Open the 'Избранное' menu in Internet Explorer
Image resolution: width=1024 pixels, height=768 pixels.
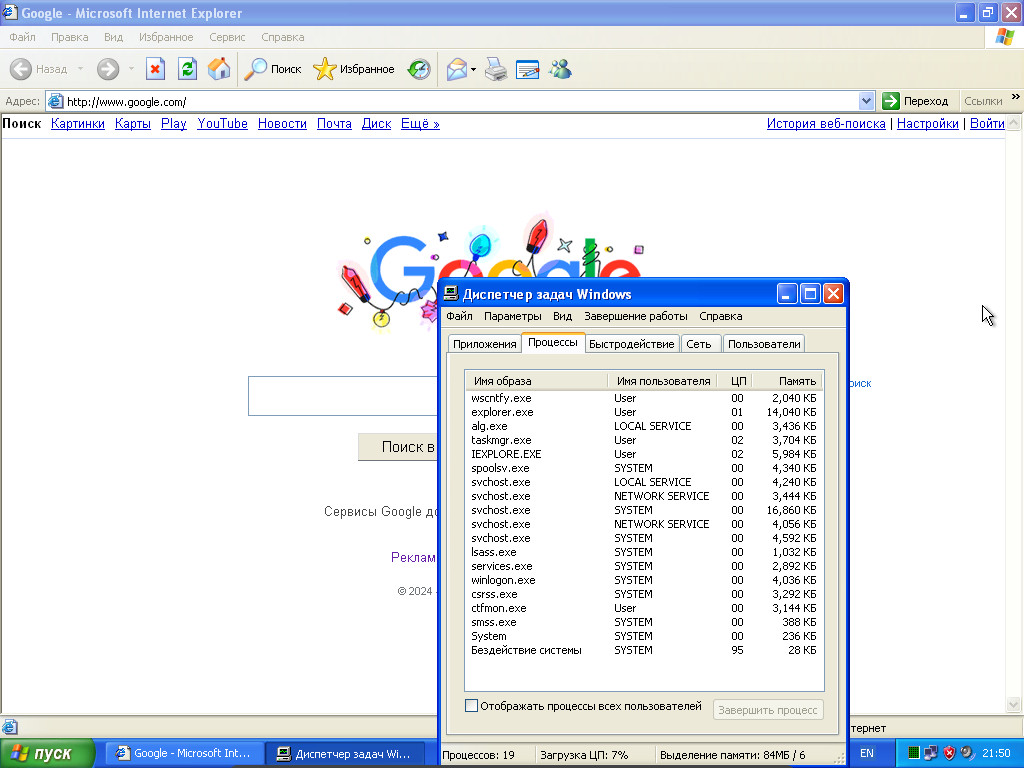click(166, 37)
